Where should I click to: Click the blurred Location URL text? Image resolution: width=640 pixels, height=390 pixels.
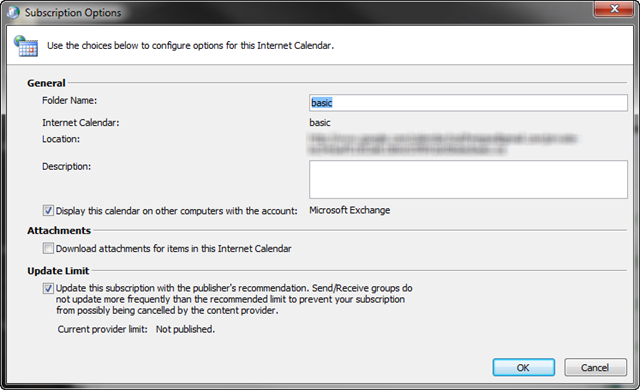coord(443,144)
